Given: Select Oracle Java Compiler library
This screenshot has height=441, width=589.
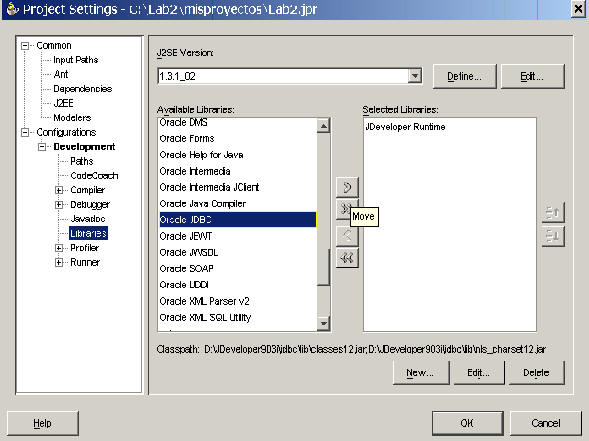Looking at the screenshot, I should pos(237,204).
